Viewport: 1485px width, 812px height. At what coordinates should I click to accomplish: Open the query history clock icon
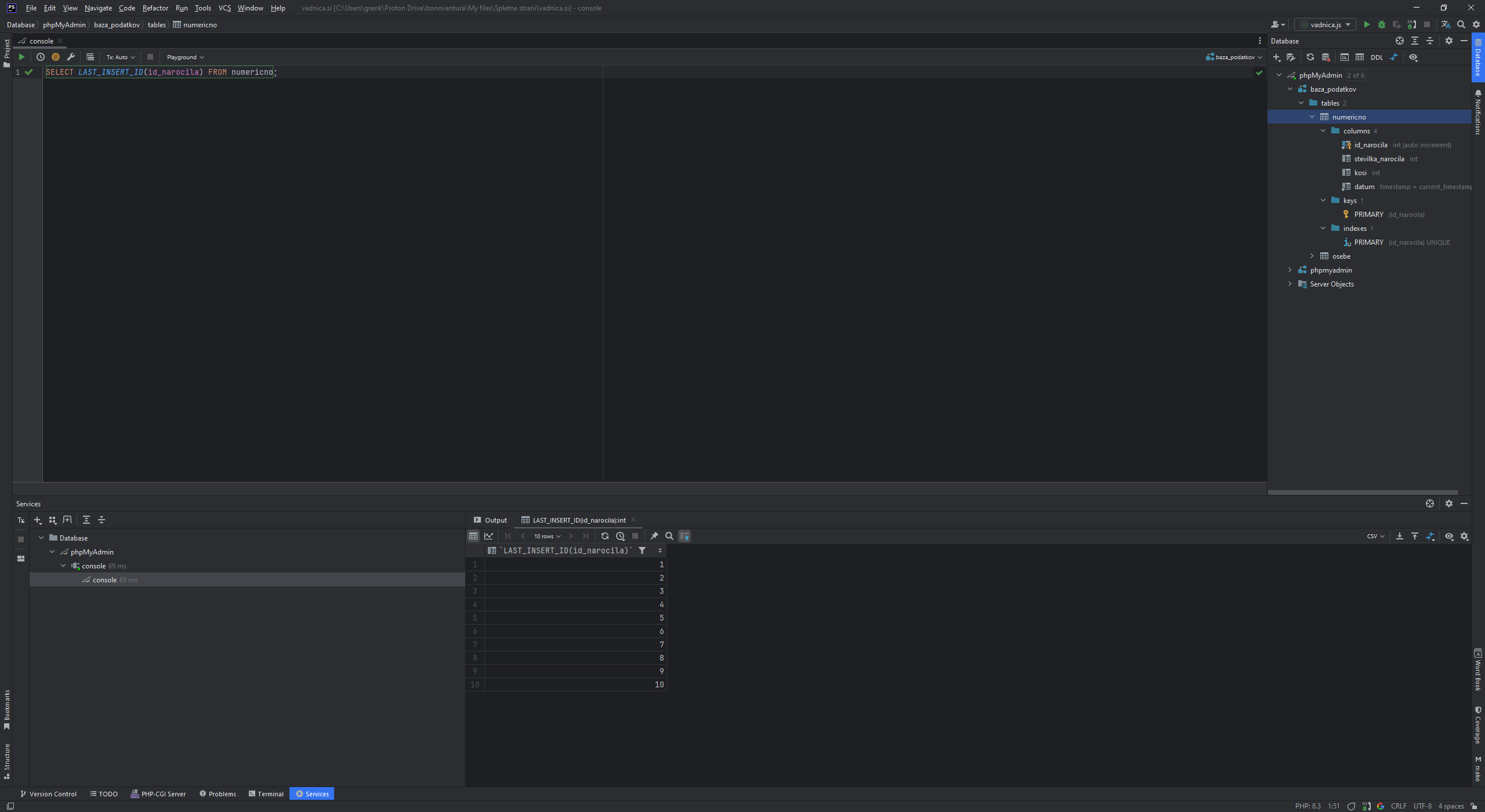(41, 57)
